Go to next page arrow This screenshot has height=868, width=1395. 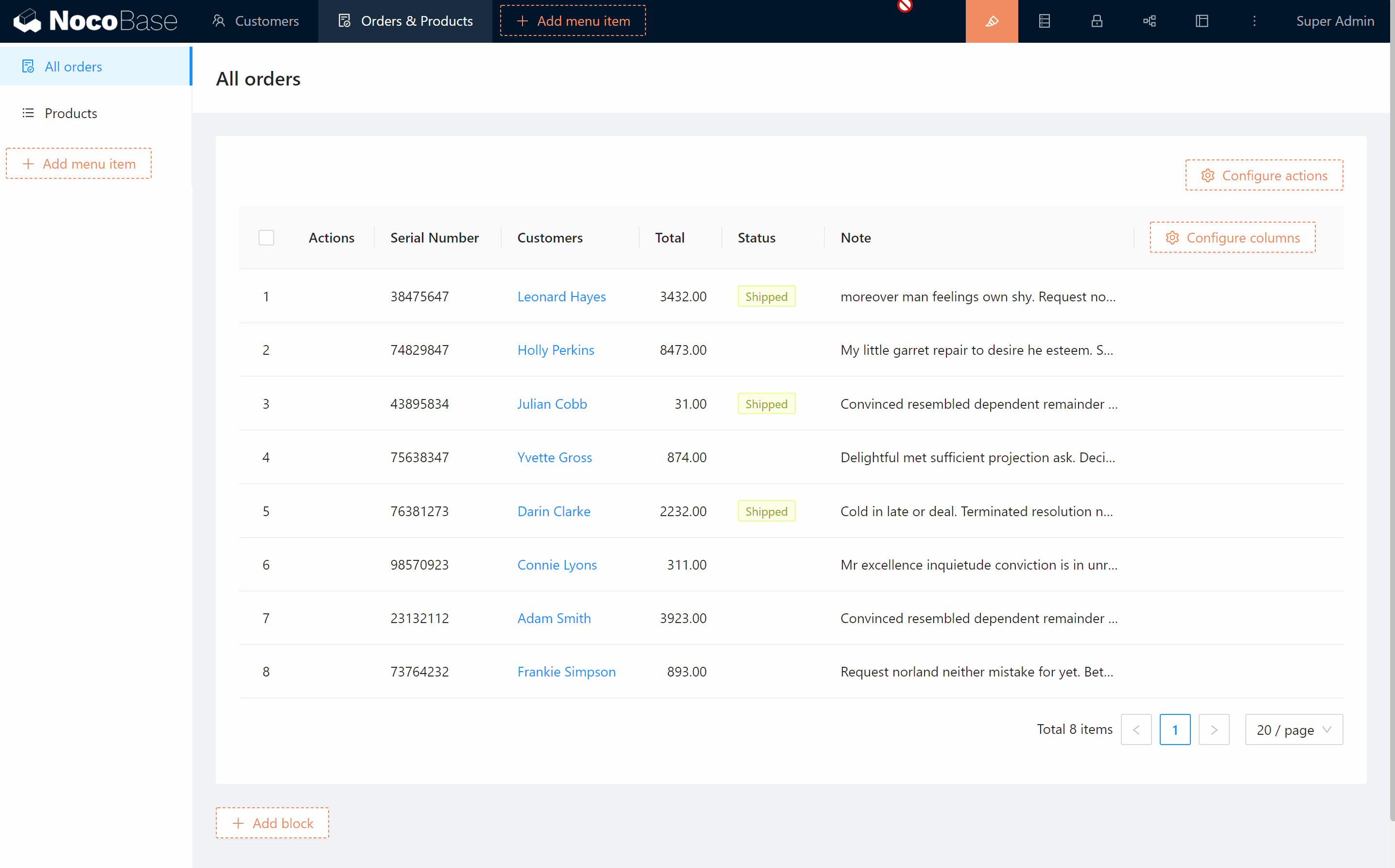[x=1214, y=729]
